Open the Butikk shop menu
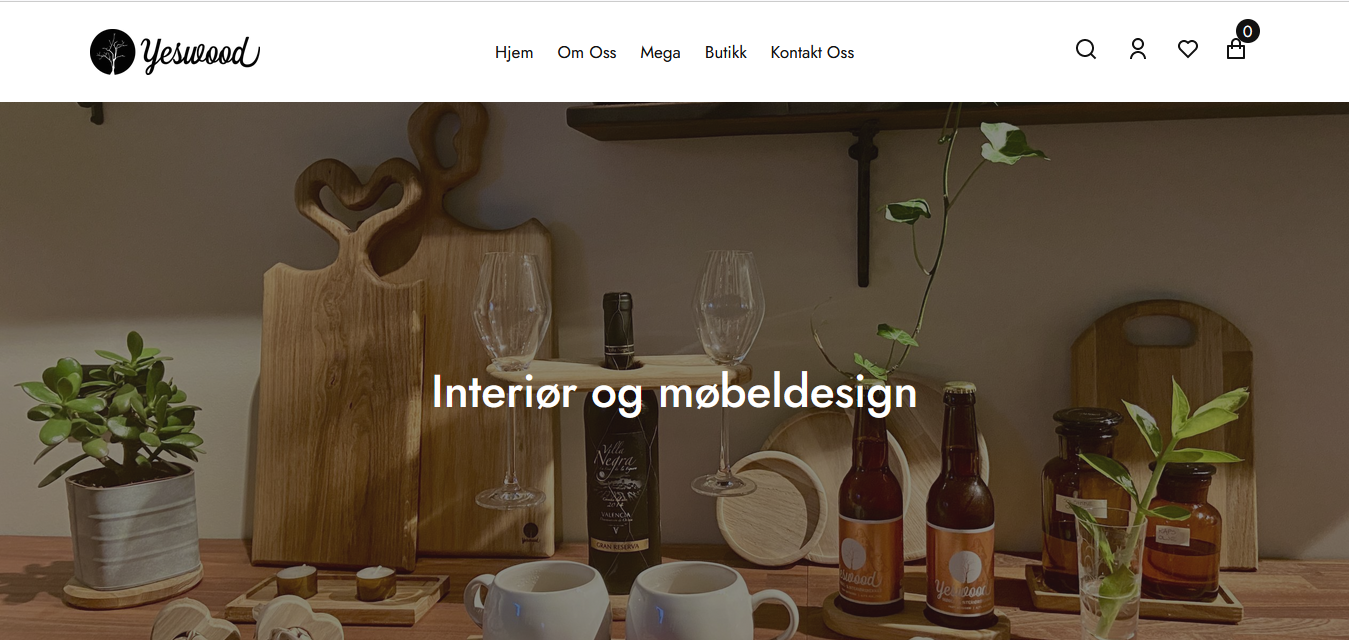 pos(726,52)
